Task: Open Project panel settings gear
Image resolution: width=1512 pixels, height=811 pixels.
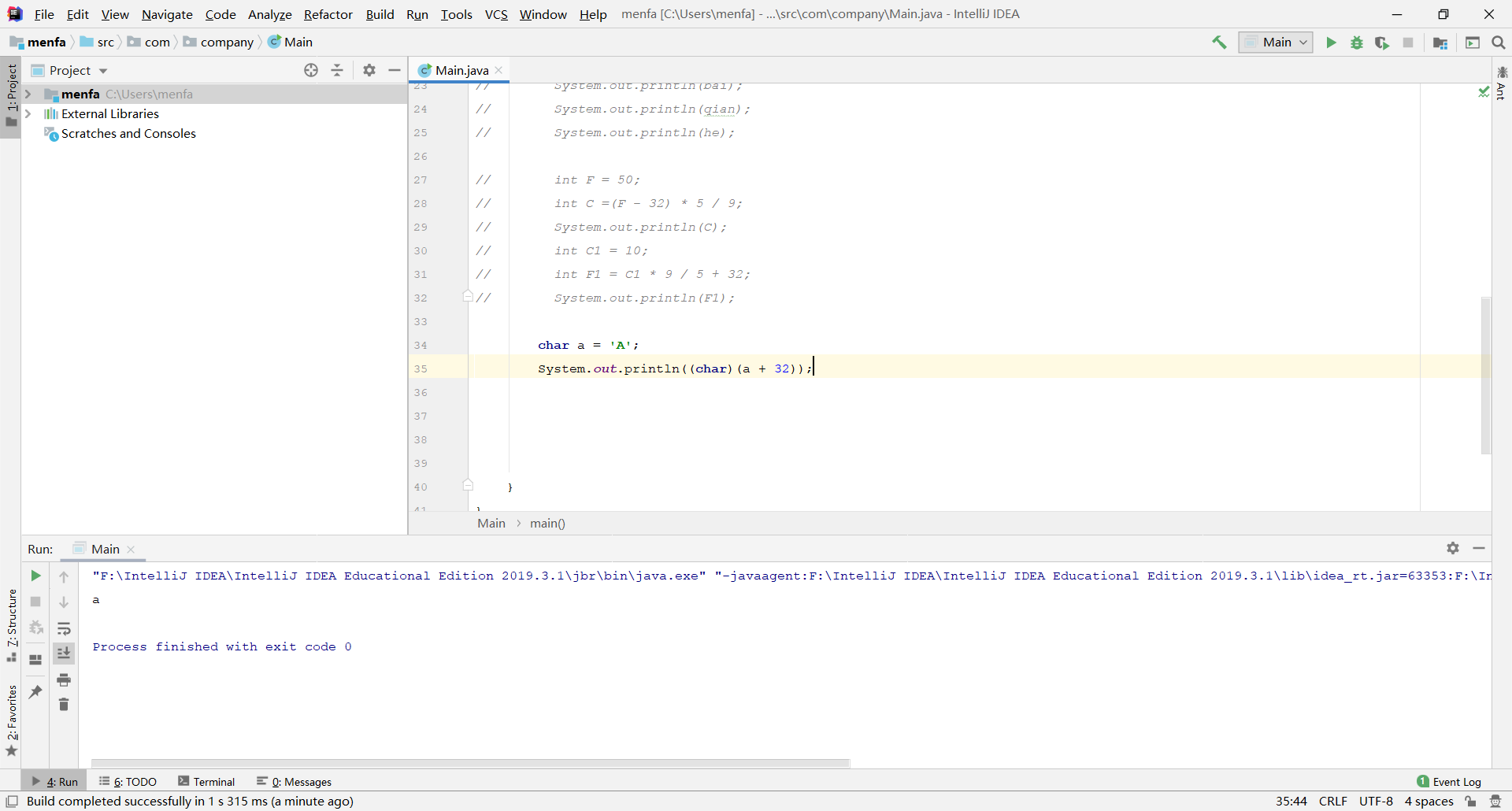Action: pyautogui.click(x=369, y=70)
